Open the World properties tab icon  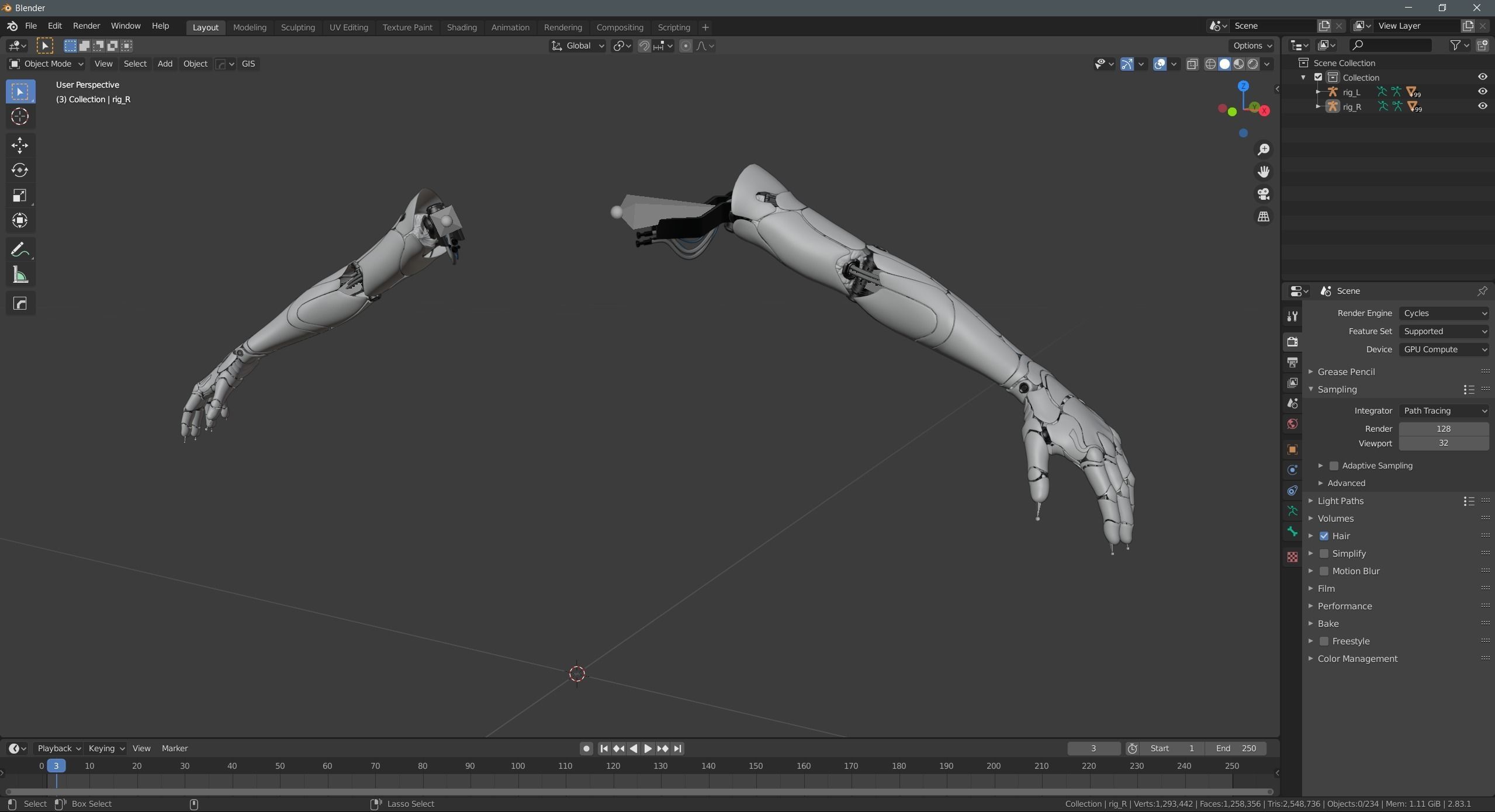click(1292, 424)
